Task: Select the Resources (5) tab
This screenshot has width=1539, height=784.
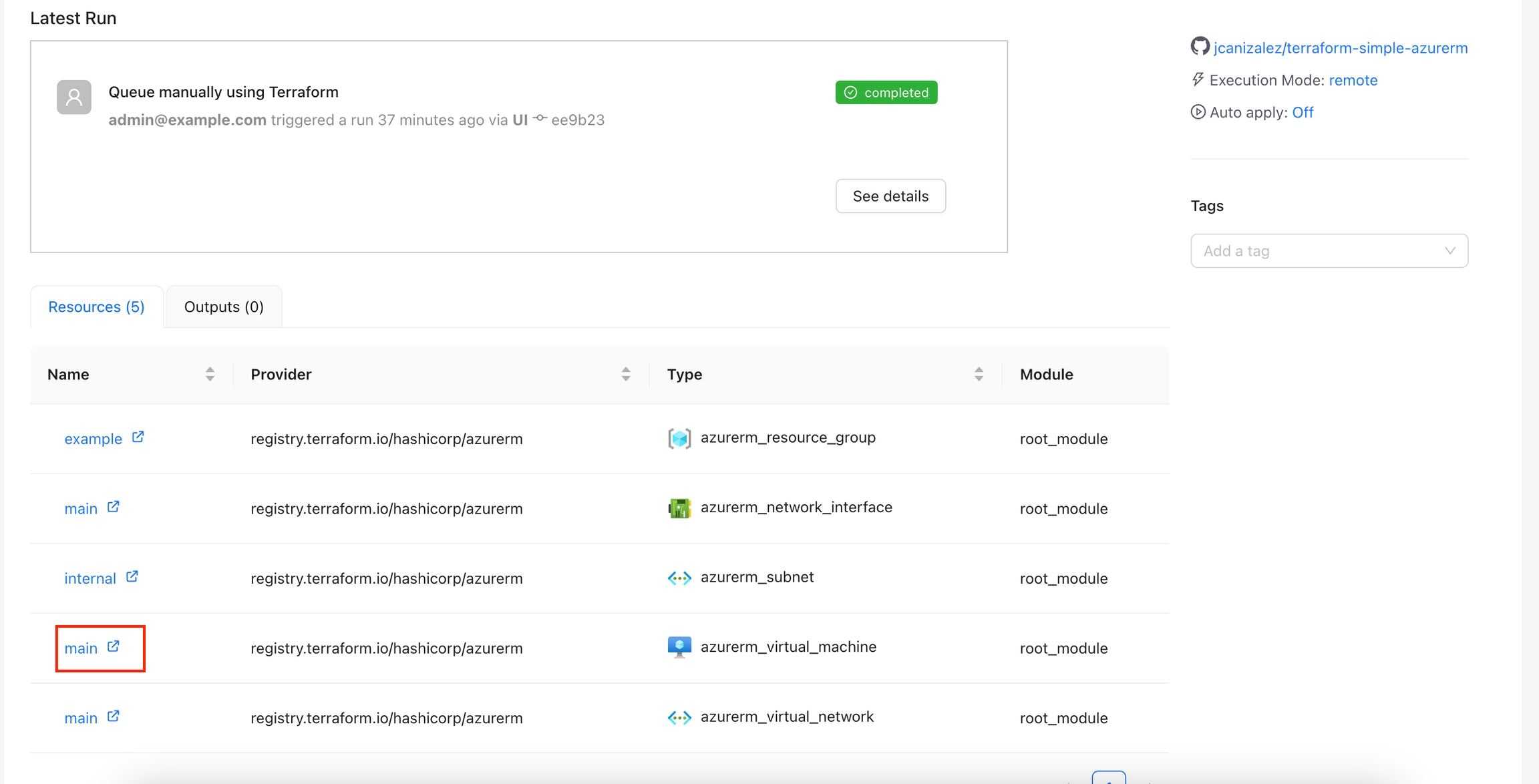Action: (96, 307)
